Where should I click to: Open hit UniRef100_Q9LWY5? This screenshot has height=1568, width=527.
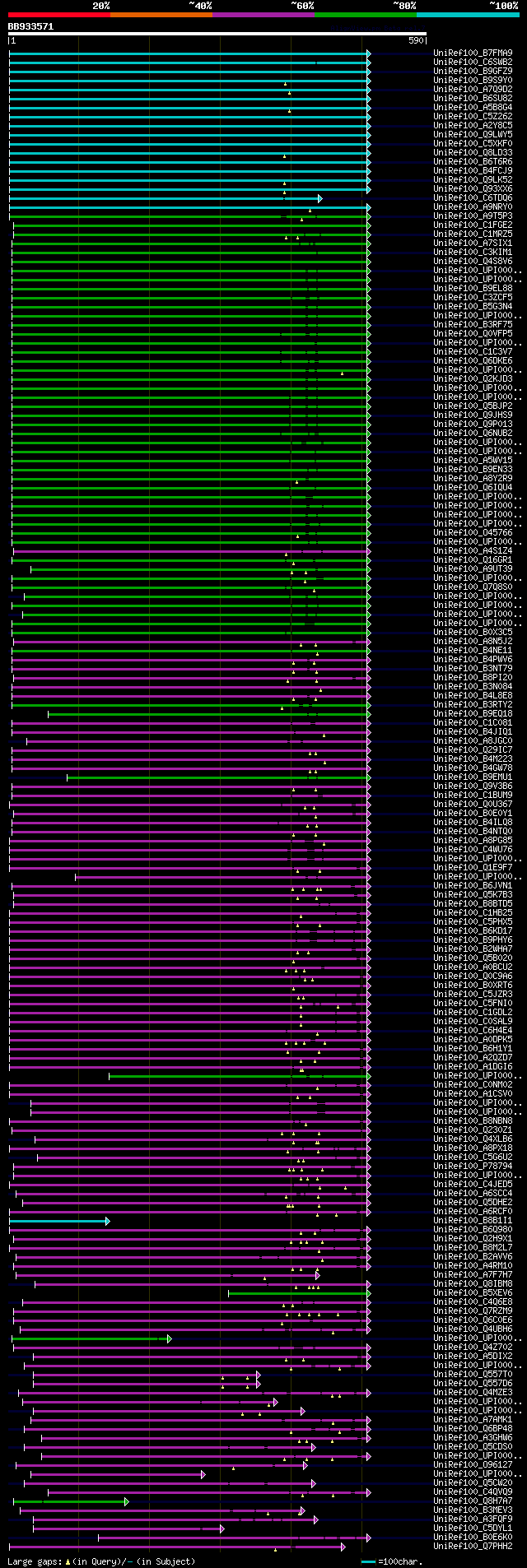point(473,135)
